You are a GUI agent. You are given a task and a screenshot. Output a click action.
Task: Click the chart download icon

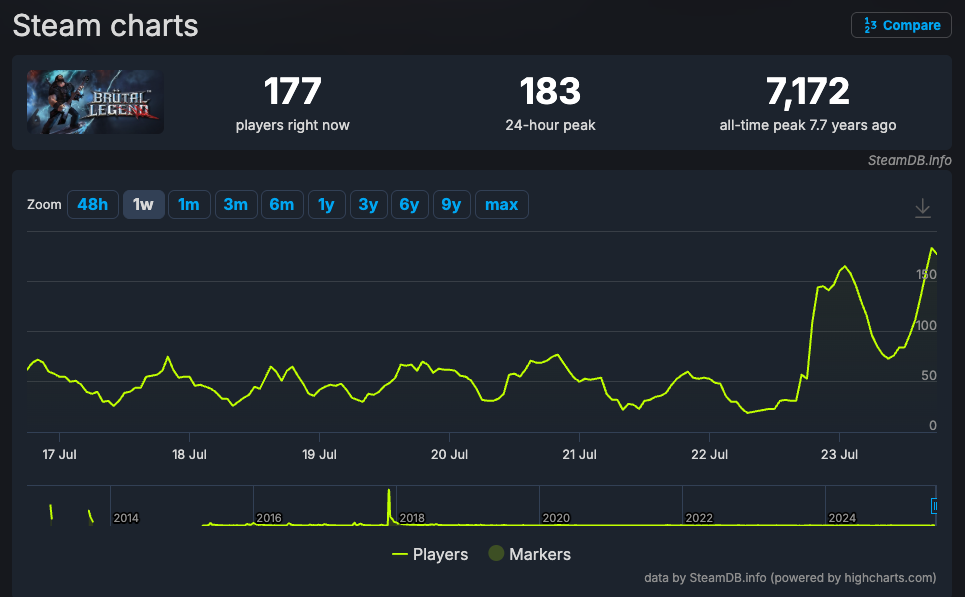pos(923,208)
